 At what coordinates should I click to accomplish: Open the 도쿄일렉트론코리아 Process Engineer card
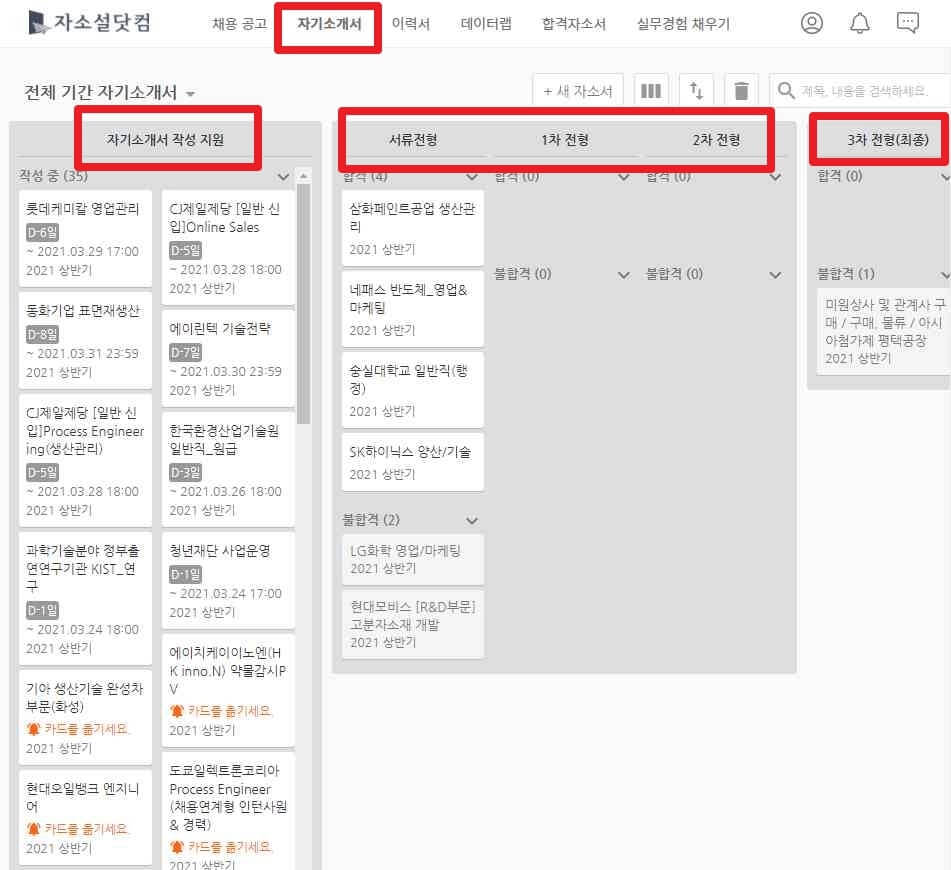227,811
